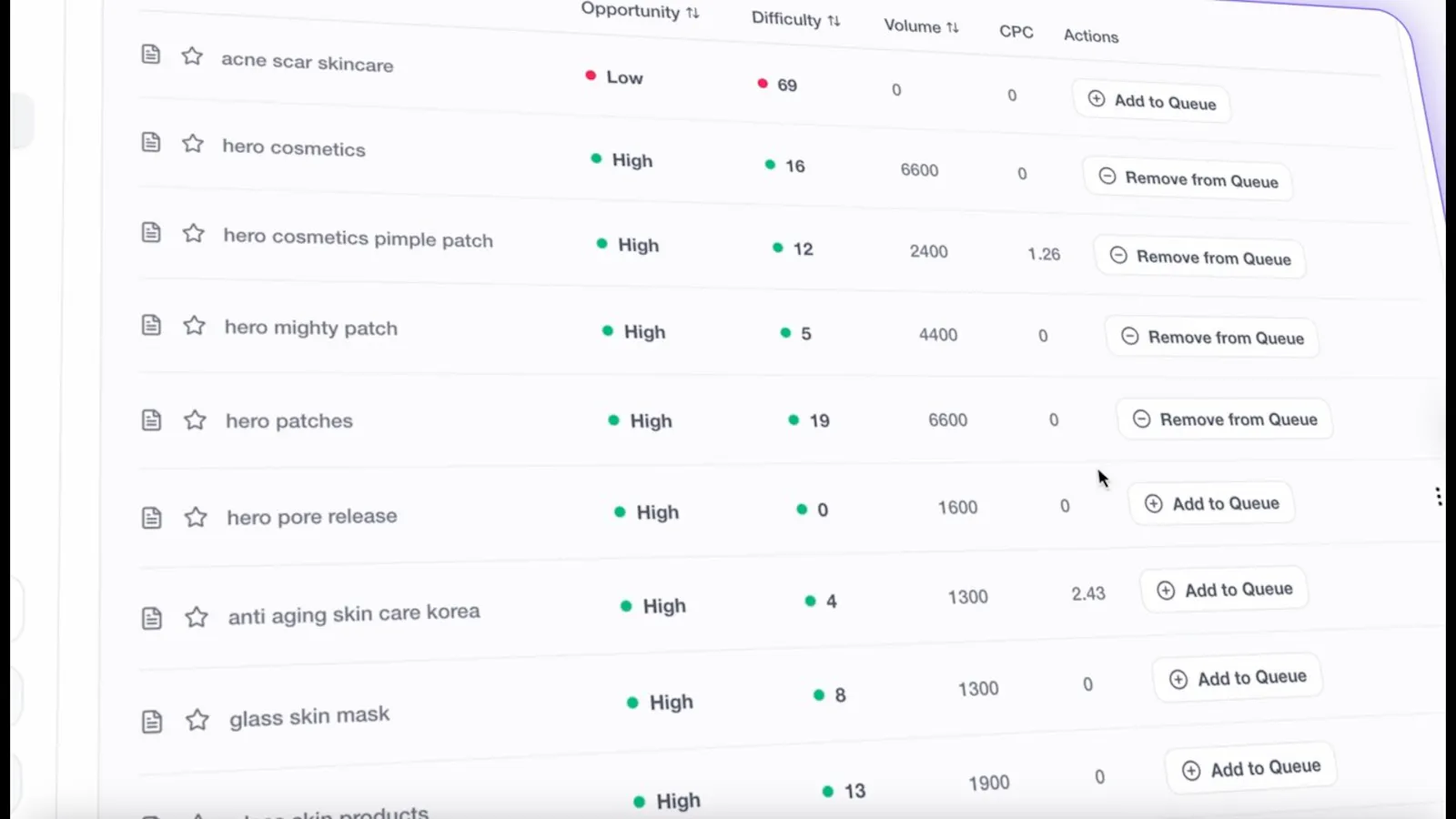Click the CPC value 2.43
1456x819 pixels.
click(1088, 593)
